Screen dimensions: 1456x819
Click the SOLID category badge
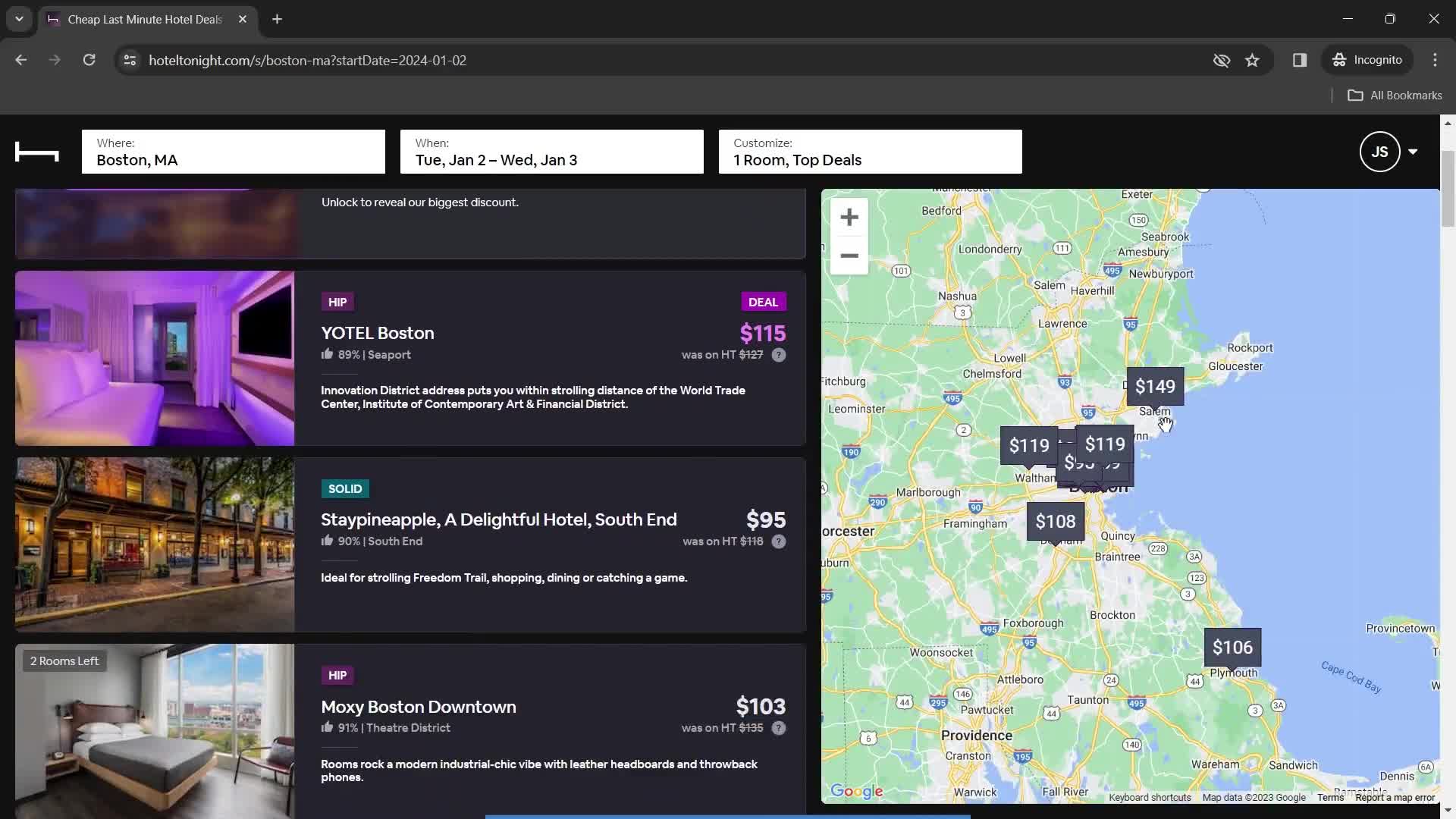[x=345, y=488]
